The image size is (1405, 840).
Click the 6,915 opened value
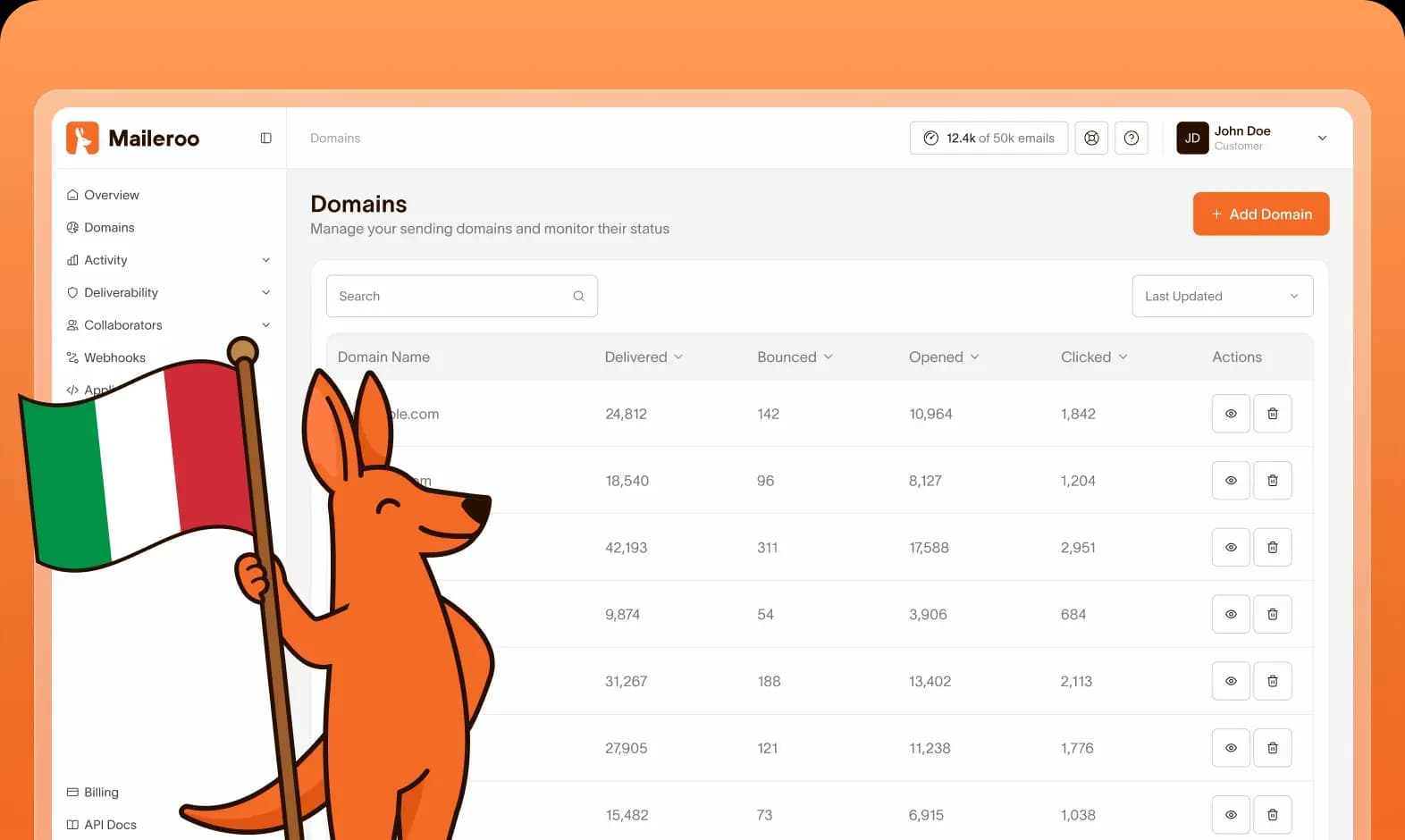pyautogui.click(x=926, y=816)
